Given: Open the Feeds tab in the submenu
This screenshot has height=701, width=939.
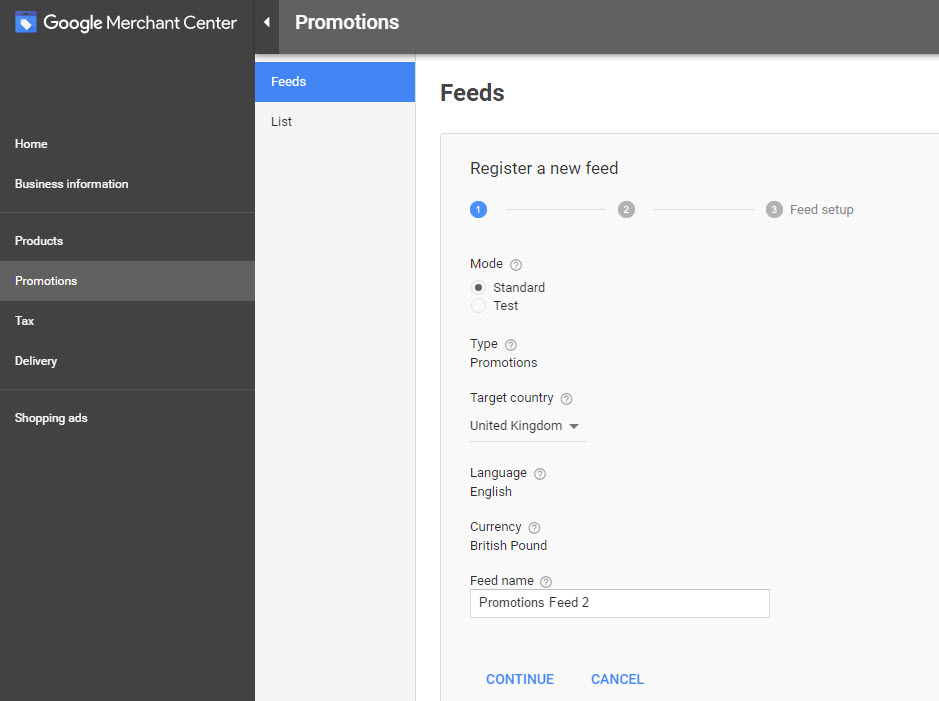Looking at the screenshot, I should tap(335, 82).
